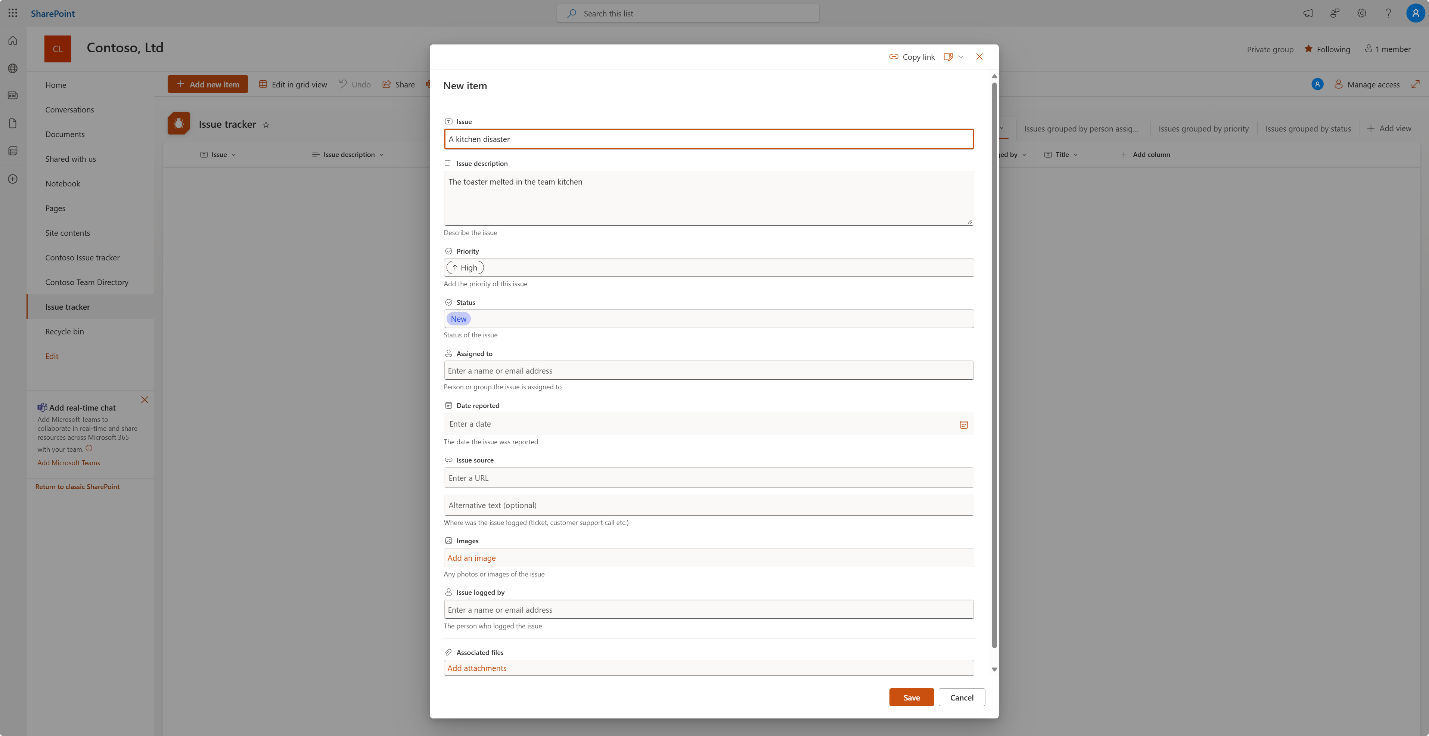The width and height of the screenshot is (1429, 736).
Task: Favorite the Issue tracker list star
Action: click(x=266, y=125)
